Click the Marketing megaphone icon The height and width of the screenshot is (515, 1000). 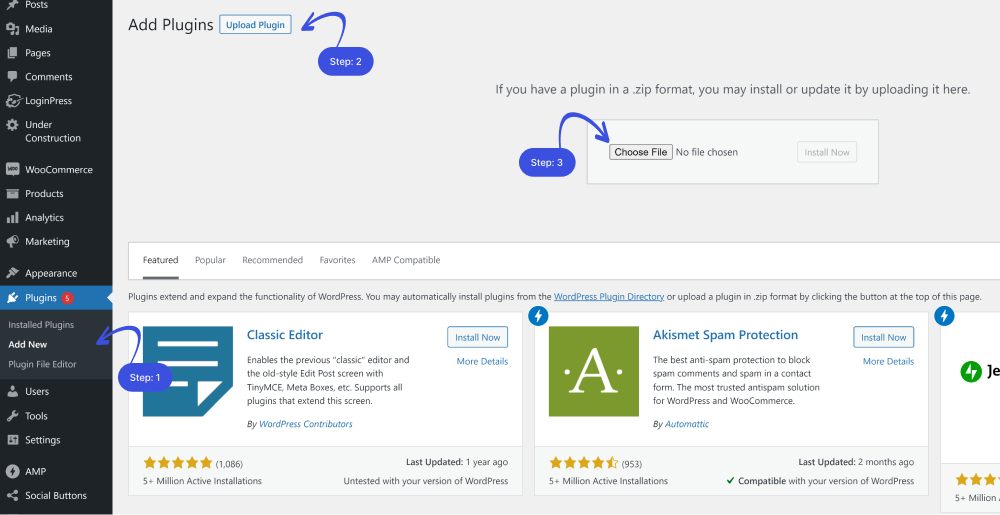point(12,242)
